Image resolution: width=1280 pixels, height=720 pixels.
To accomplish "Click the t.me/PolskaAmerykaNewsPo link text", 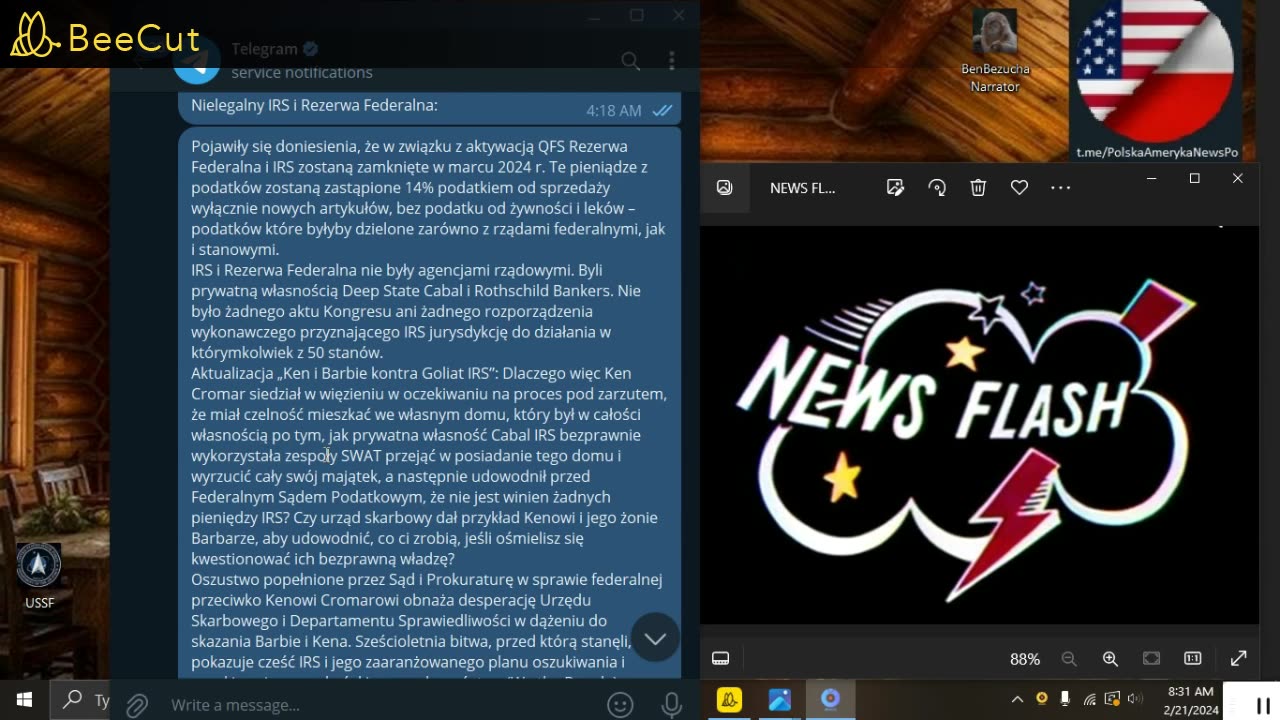I will pyautogui.click(x=1157, y=152).
